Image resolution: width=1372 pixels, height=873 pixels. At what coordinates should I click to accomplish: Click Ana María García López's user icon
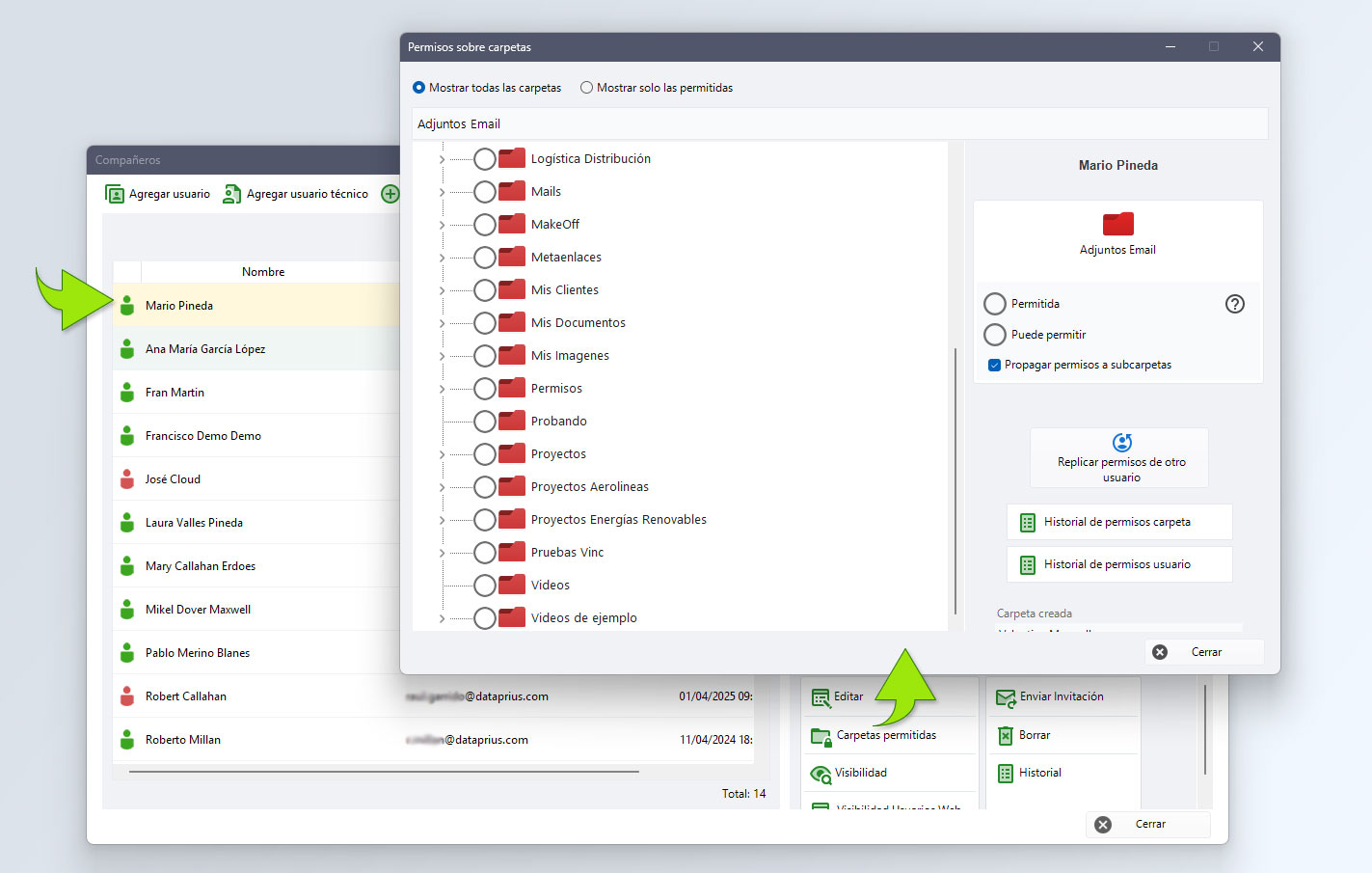tap(127, 348)
